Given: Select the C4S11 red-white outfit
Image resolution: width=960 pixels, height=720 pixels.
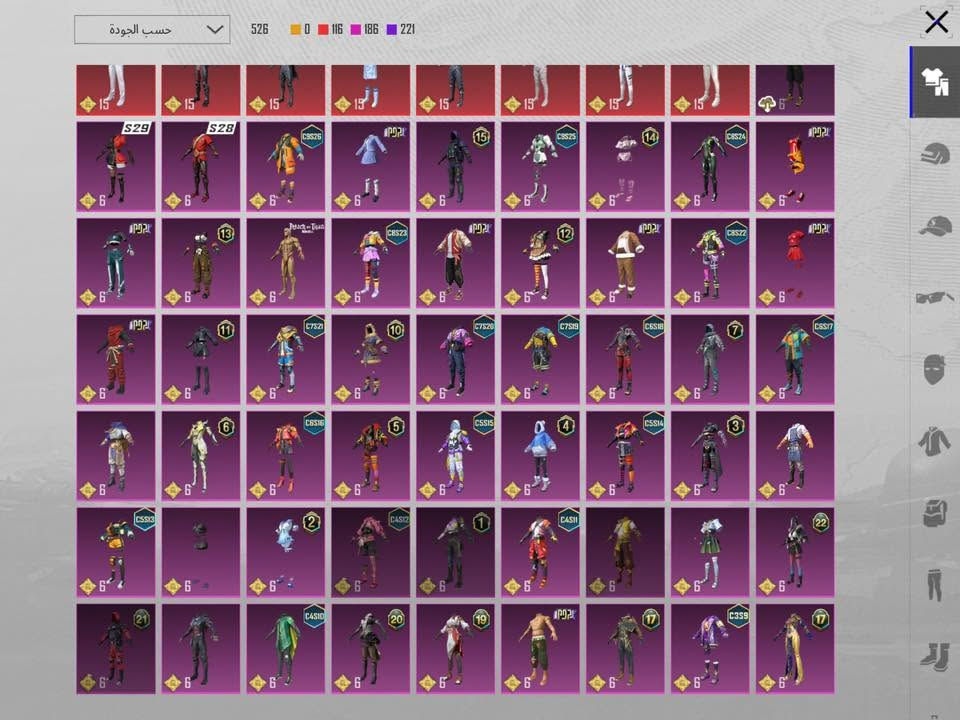Looking at the screenshot, I should pyautogui.click(x=541, y=552).
